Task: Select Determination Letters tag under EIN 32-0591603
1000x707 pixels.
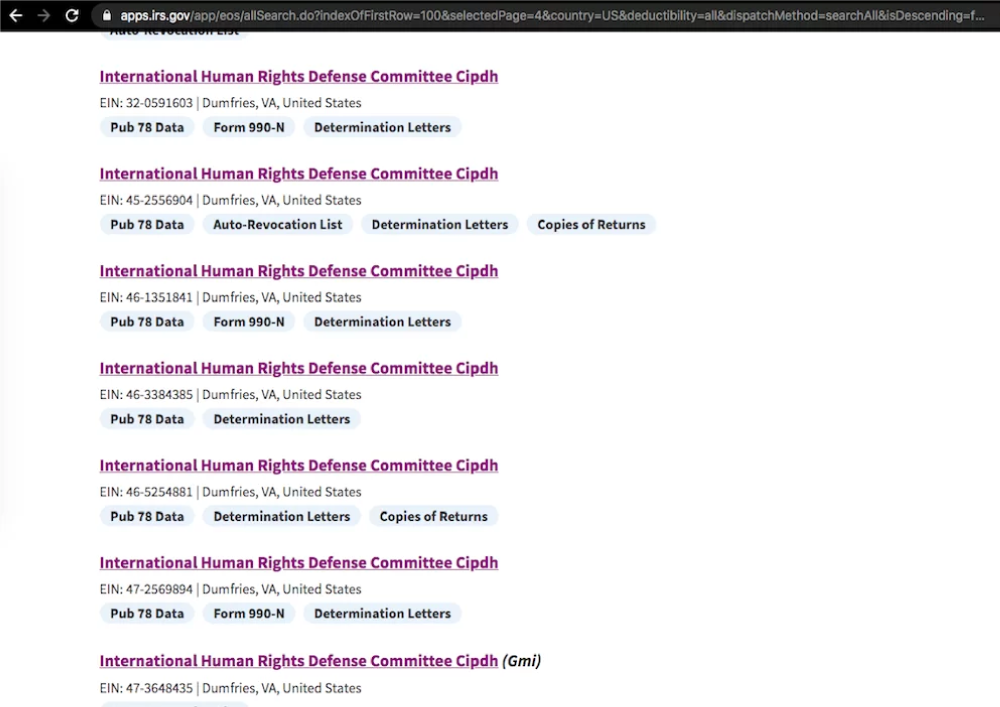Action: tap(382, 127)
